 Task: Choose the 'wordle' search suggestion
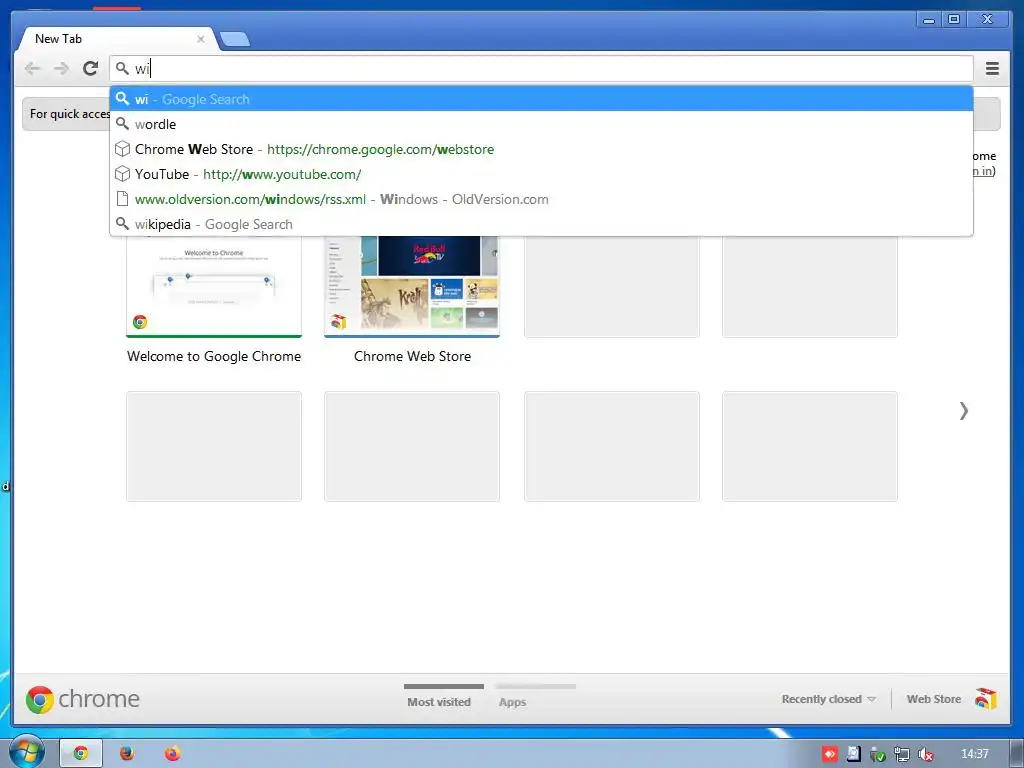(x=541, y=124)
